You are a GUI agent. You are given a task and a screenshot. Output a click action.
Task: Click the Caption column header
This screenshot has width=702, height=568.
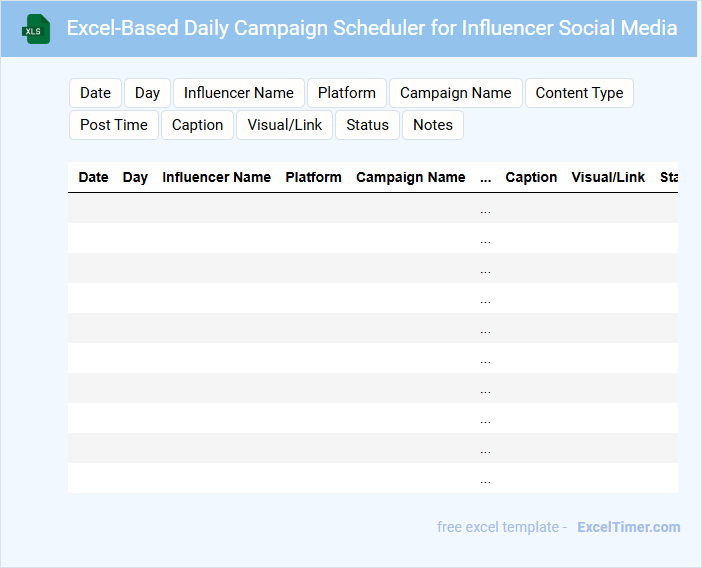click(531, 177)
